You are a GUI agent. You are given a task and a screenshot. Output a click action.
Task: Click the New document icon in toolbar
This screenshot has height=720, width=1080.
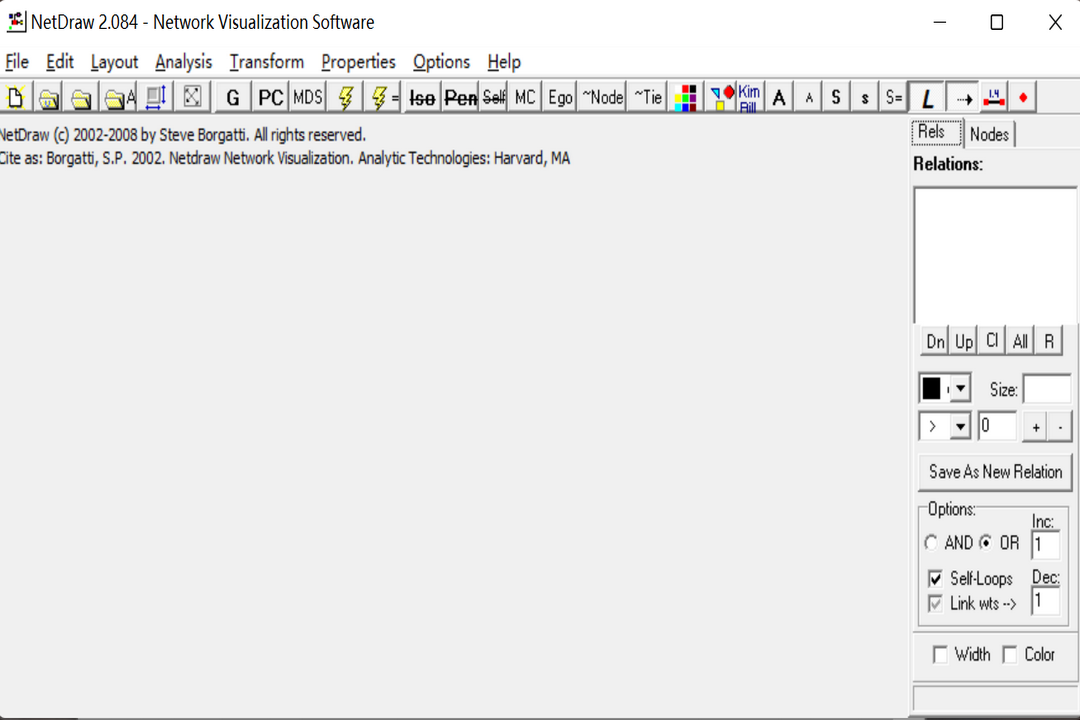pyautogui.click(x=16, y=97)
